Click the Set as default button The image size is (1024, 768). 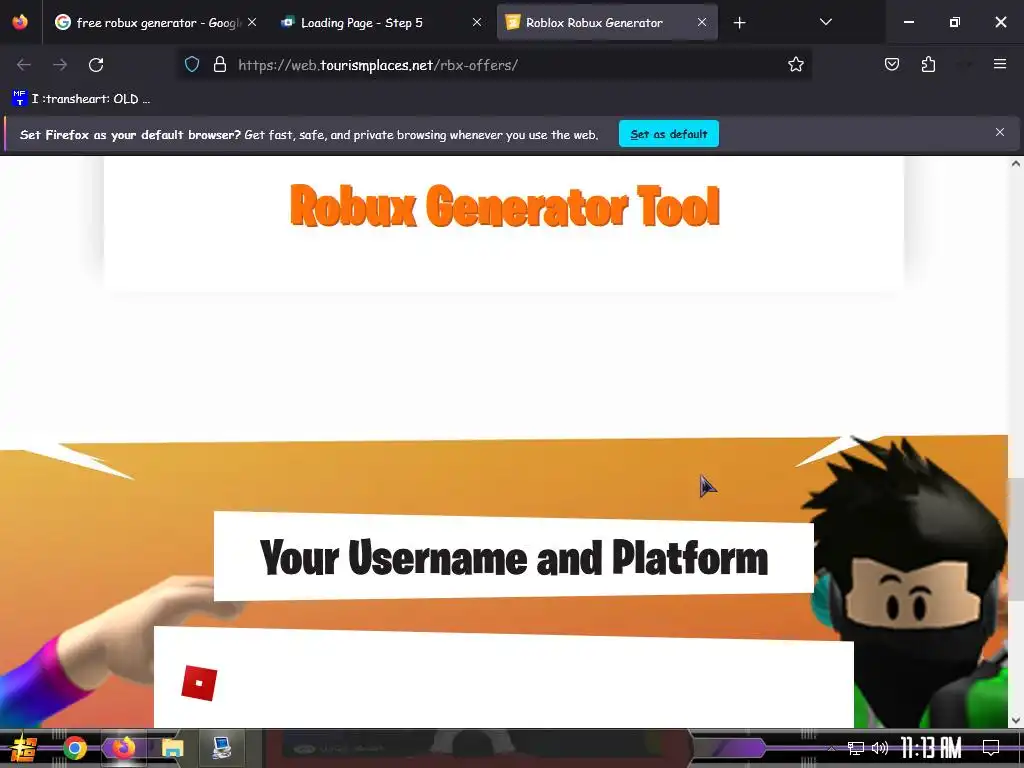tap(669, 134)
